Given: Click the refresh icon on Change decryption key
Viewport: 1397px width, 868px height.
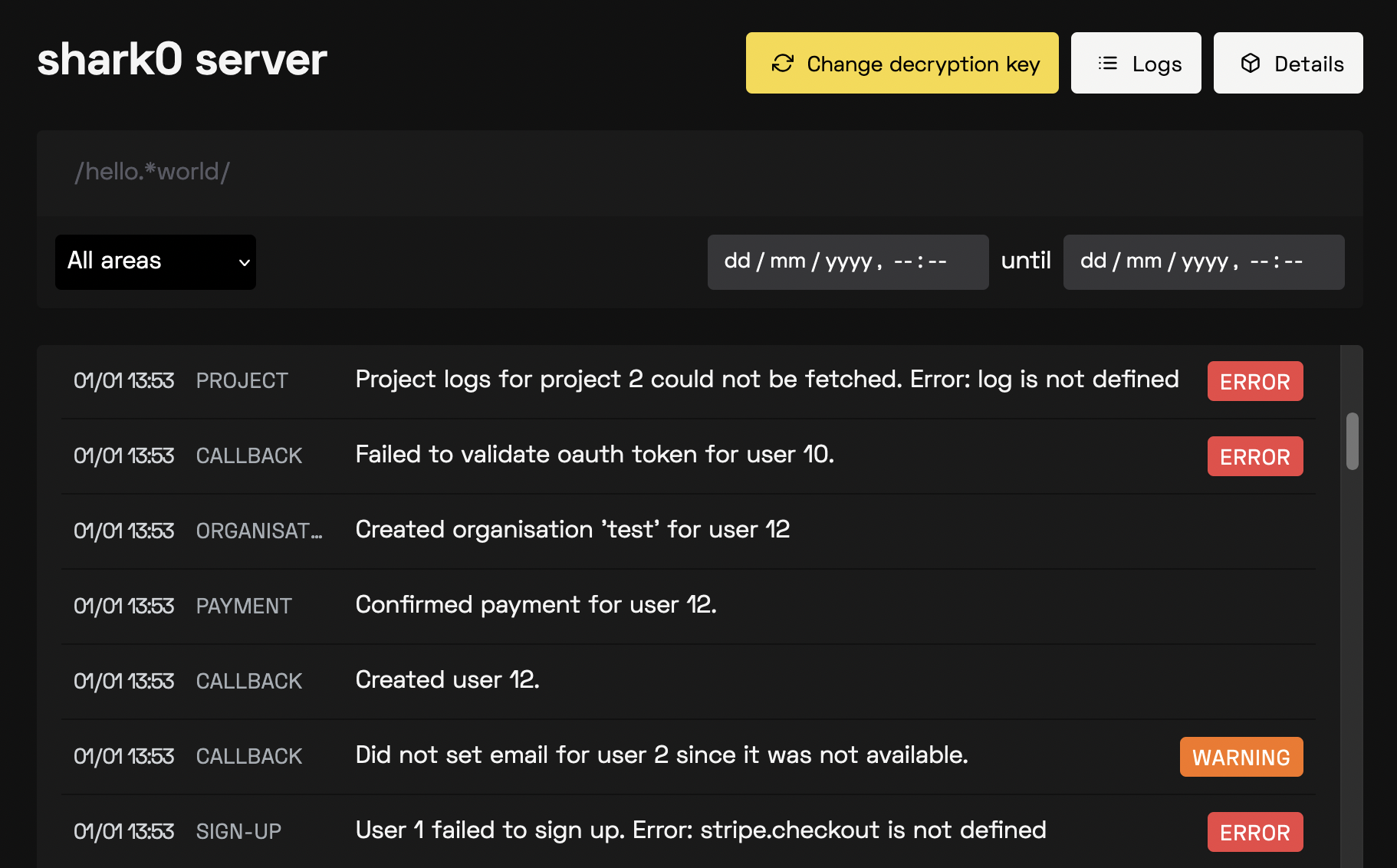Looking at the screenshot, I should coord(782,64).
